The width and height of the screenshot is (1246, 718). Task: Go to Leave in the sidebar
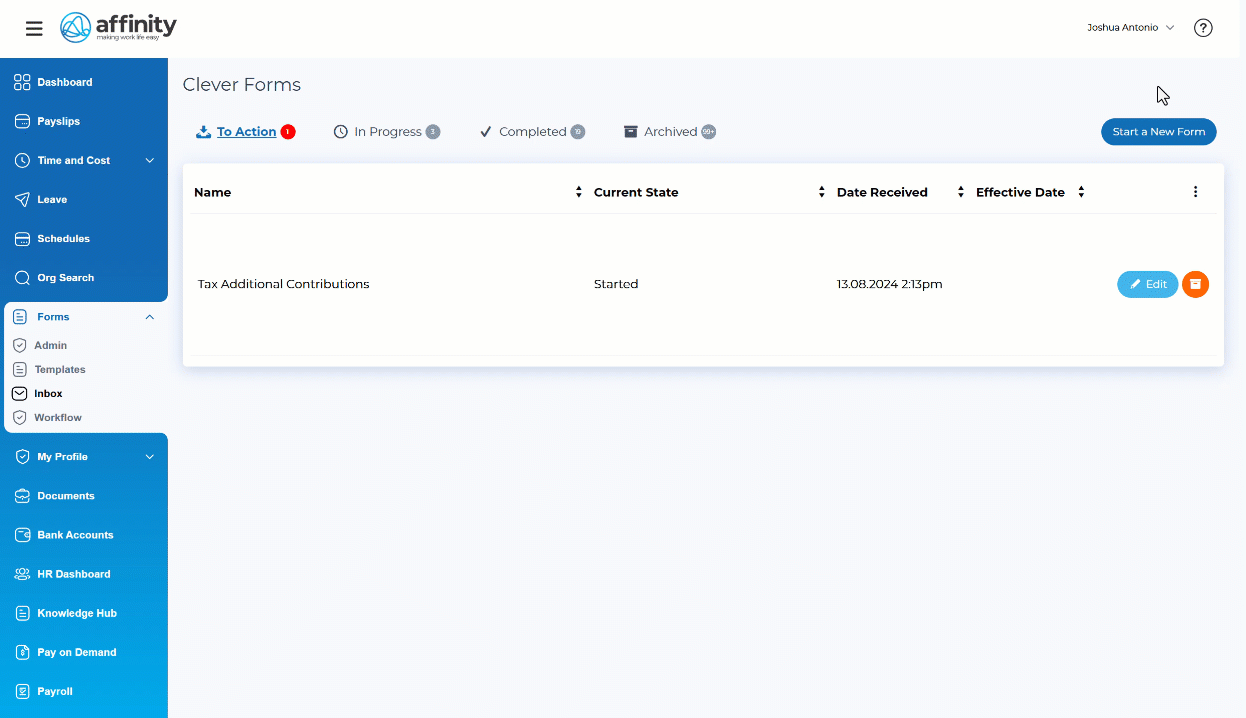[x=52, y=199]
